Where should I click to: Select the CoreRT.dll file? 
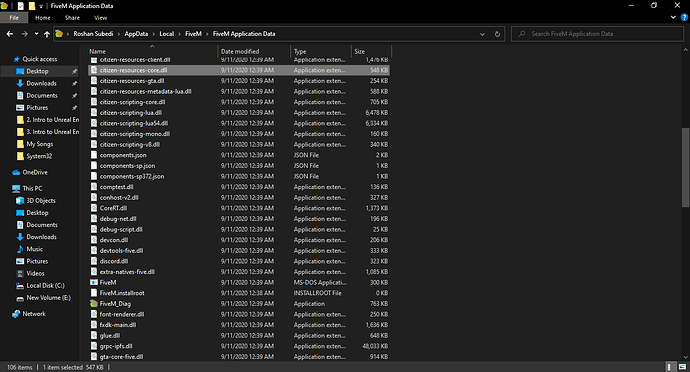[x=239, y=208]
